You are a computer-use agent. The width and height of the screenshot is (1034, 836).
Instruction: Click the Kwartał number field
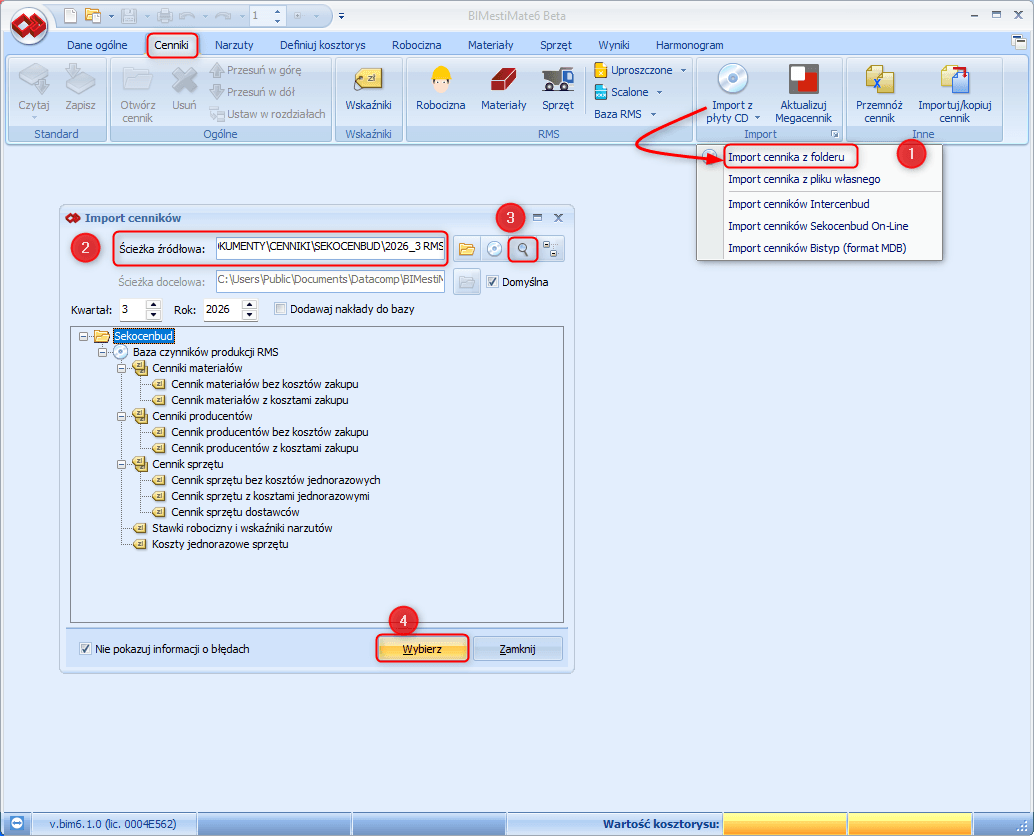(x=133, y=309)
